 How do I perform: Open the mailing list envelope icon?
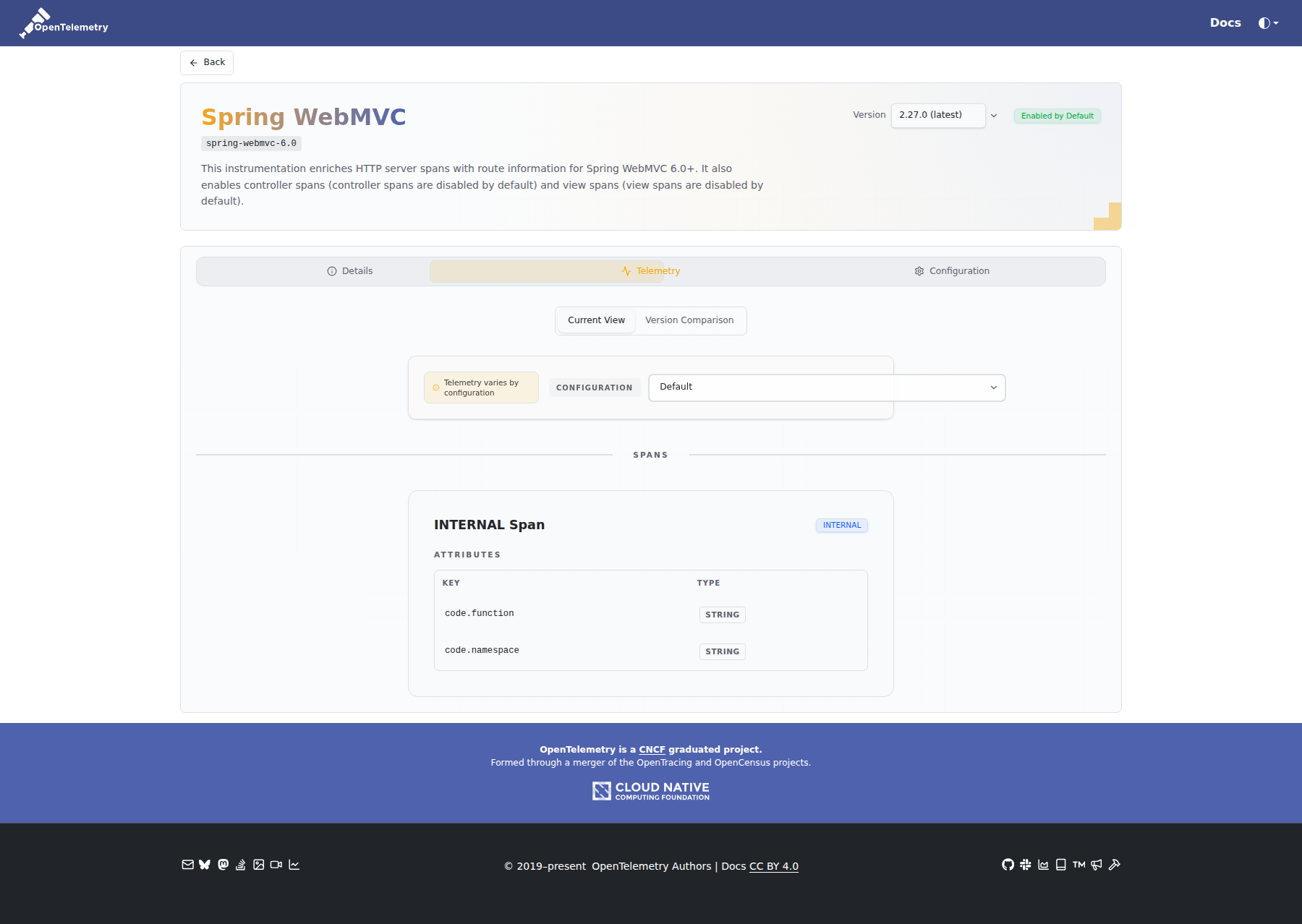[x=187, y=865]
